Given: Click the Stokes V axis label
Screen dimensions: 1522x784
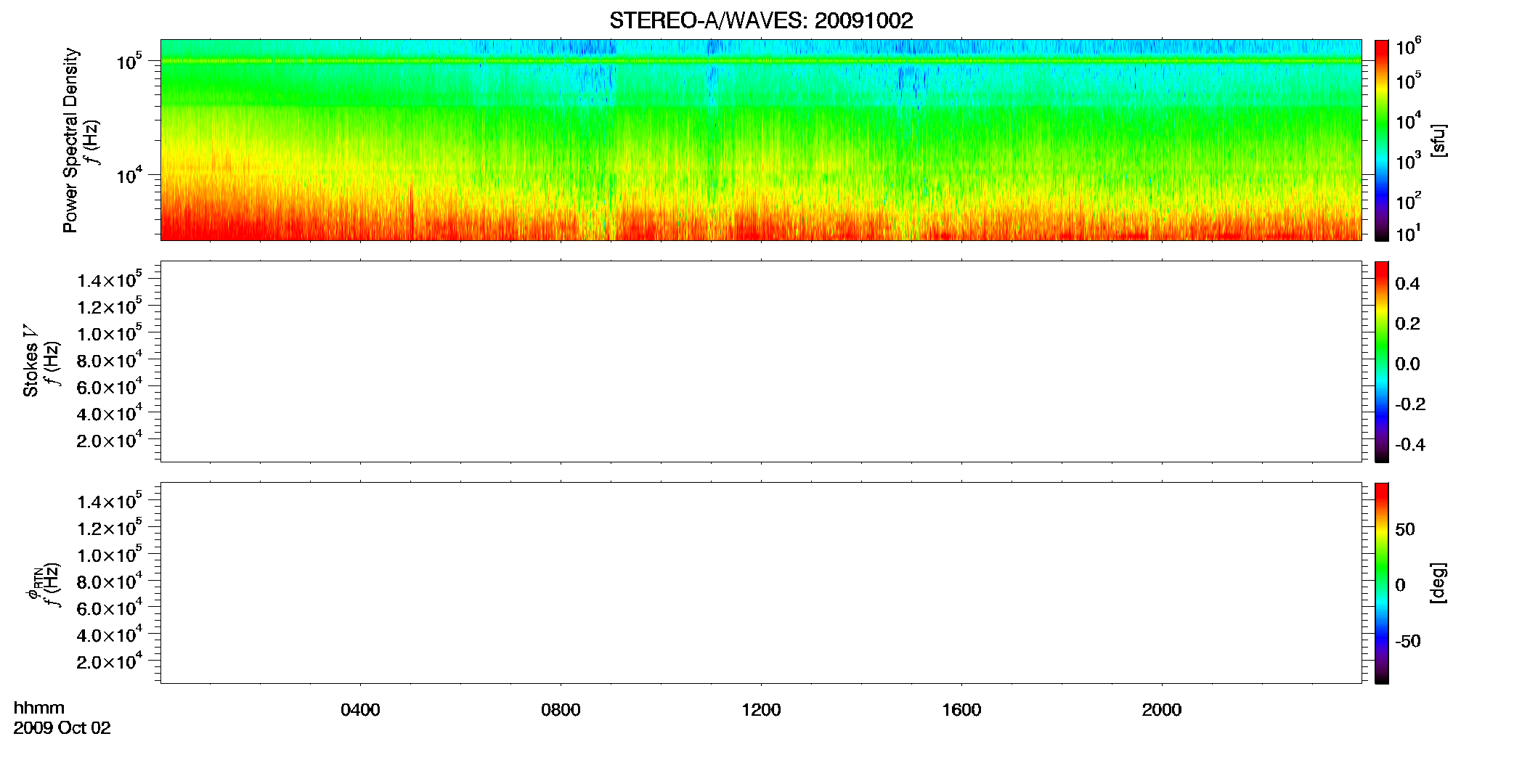Looking at the screenshot, I should [x=31, y=362].
